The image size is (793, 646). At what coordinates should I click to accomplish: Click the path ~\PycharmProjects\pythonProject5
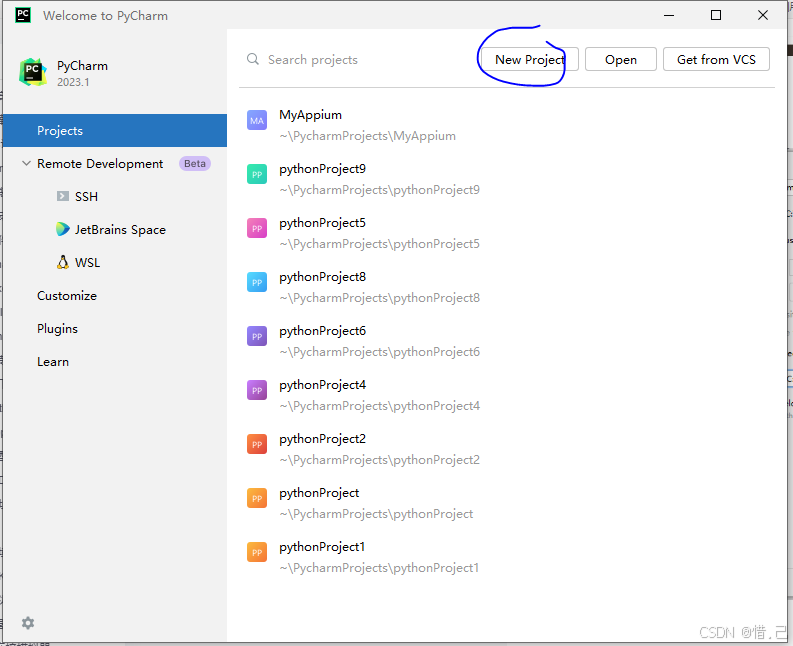click(380, 244)
